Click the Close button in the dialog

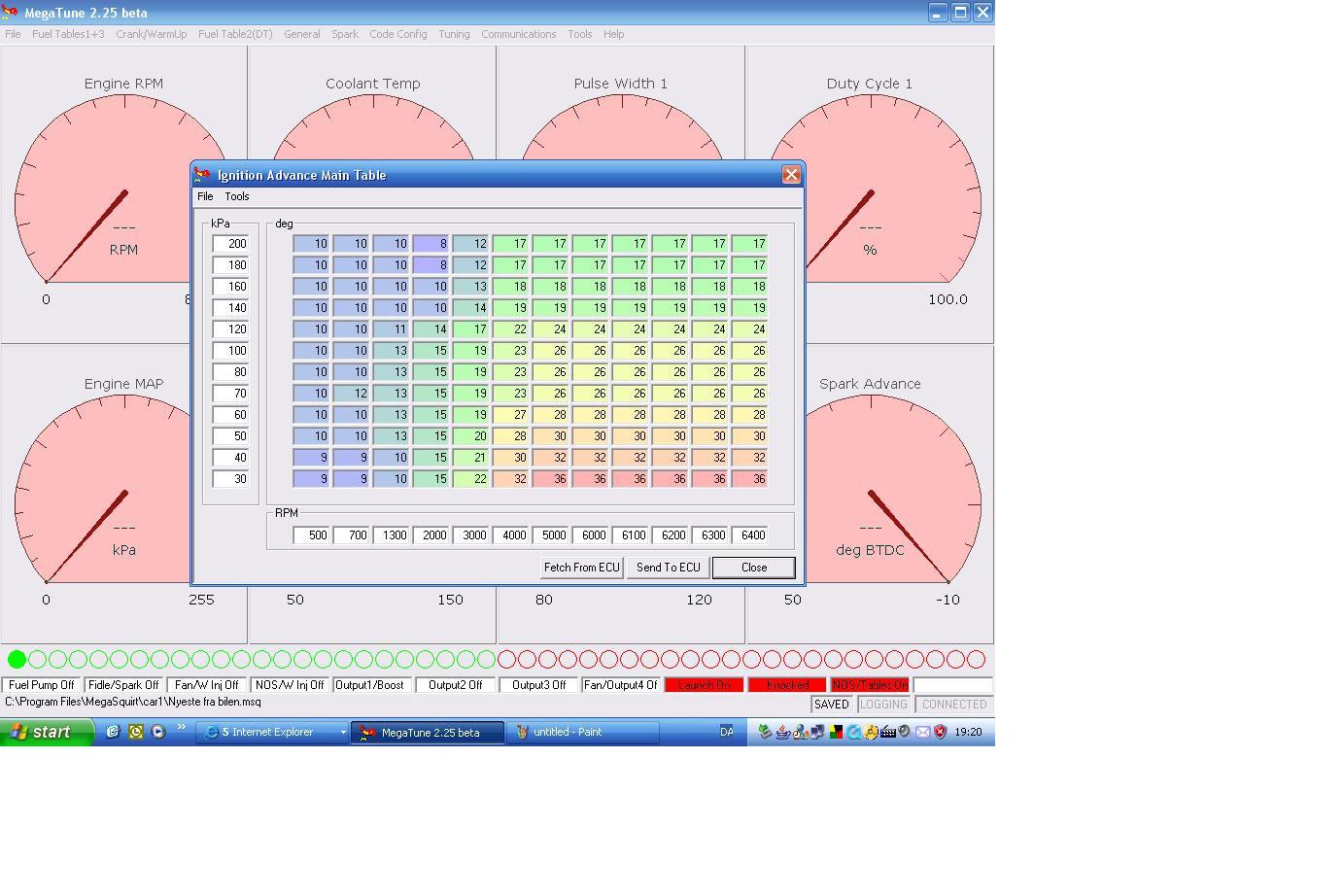[754, 568]
